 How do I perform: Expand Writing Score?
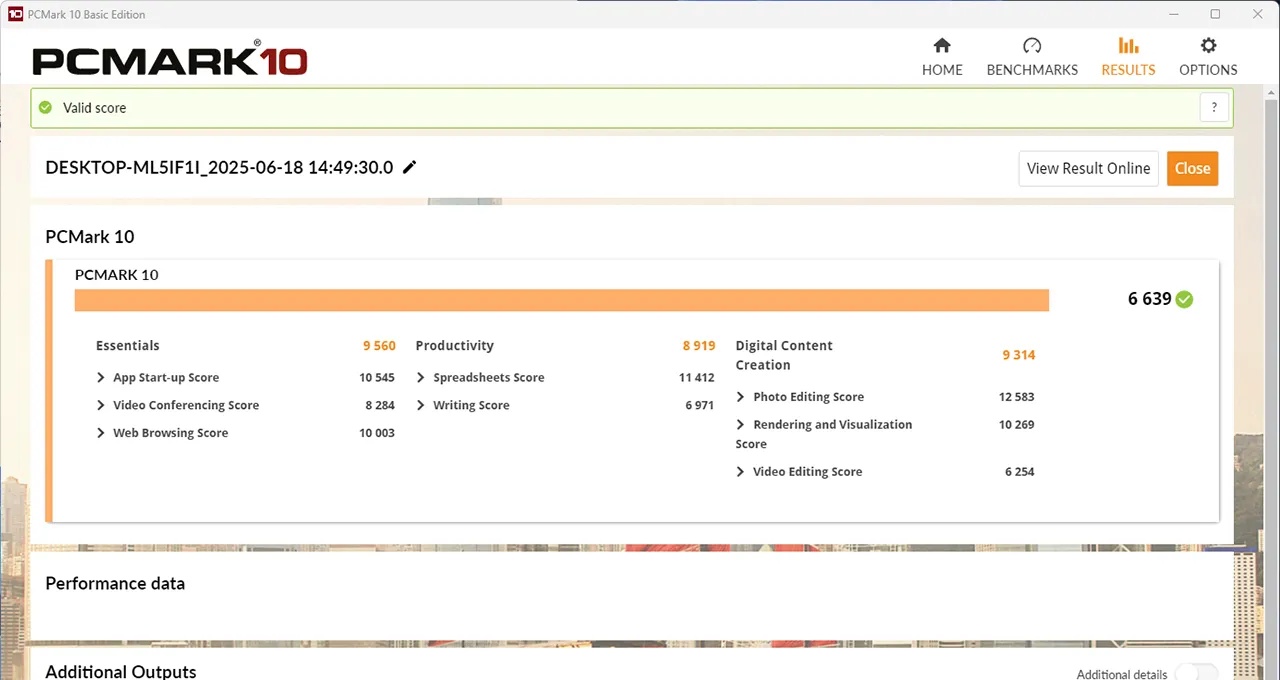tap(421, 405)
